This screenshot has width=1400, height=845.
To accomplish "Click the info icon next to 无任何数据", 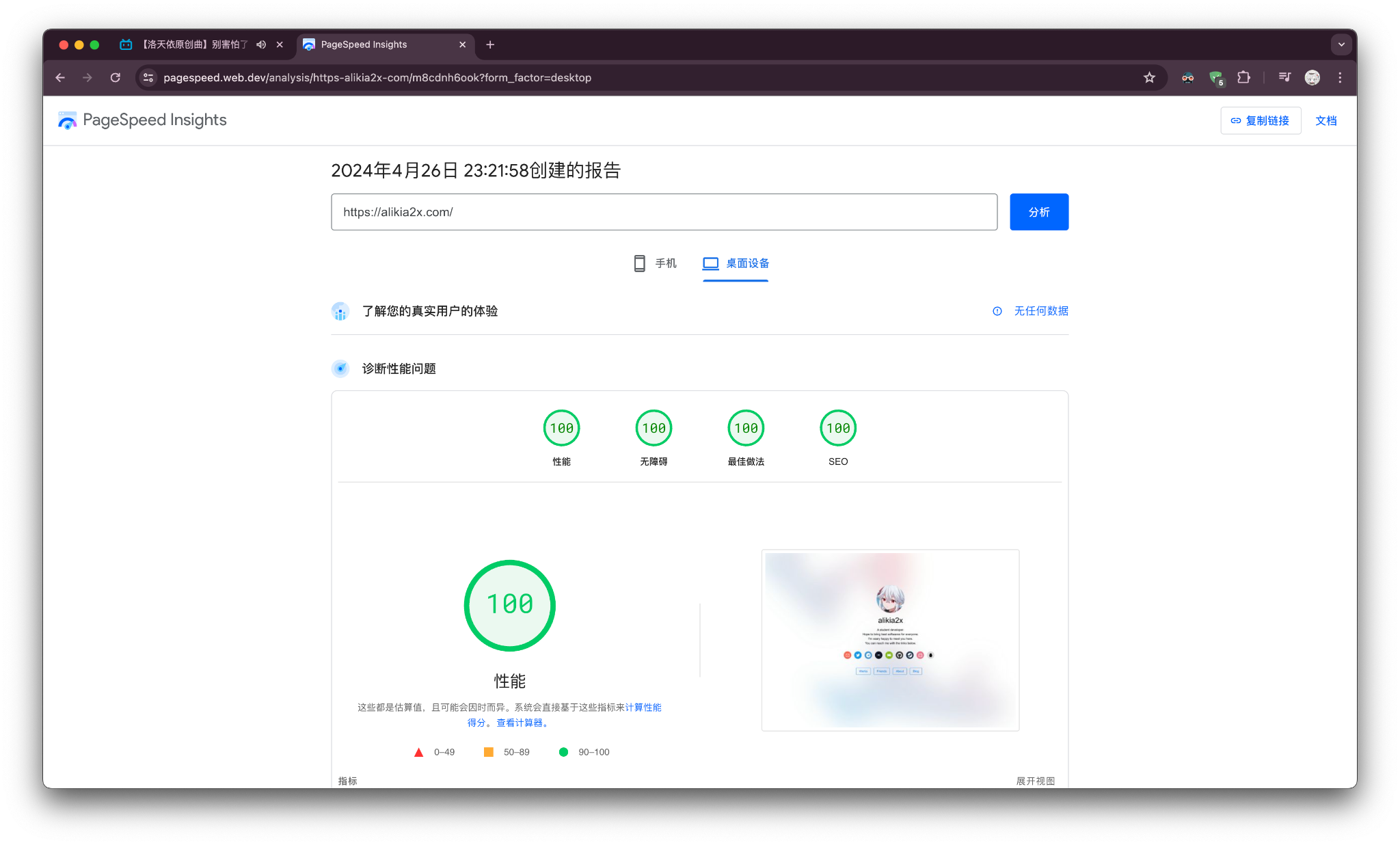I will click(x=997, y=311).
